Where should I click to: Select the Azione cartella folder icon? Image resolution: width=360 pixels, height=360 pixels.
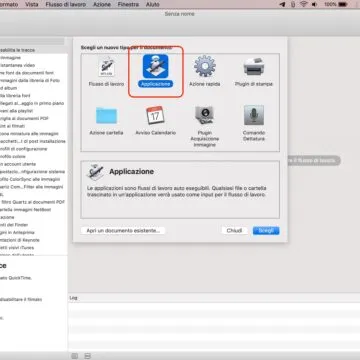(106, 116)
